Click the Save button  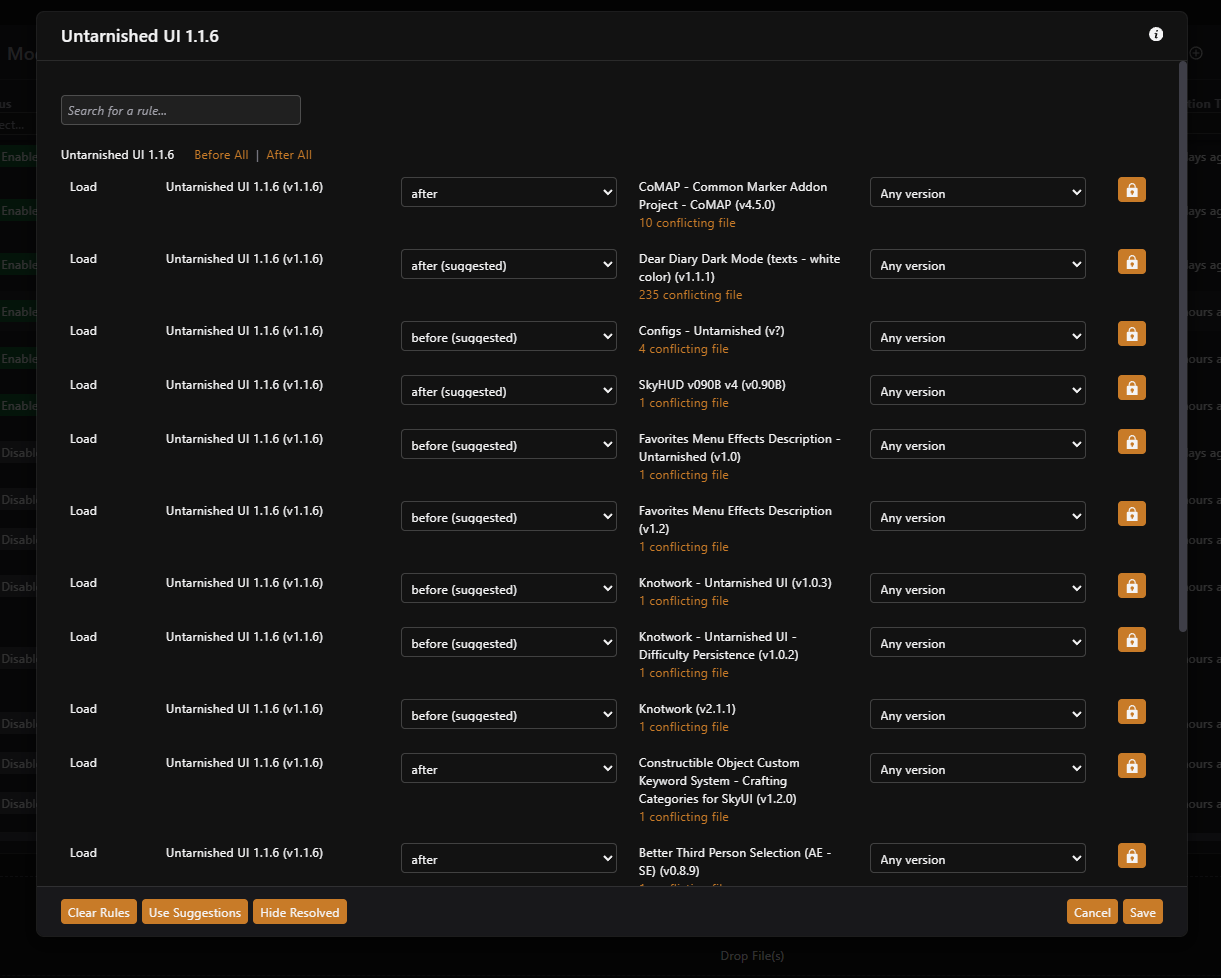[x=1143, y=912]
